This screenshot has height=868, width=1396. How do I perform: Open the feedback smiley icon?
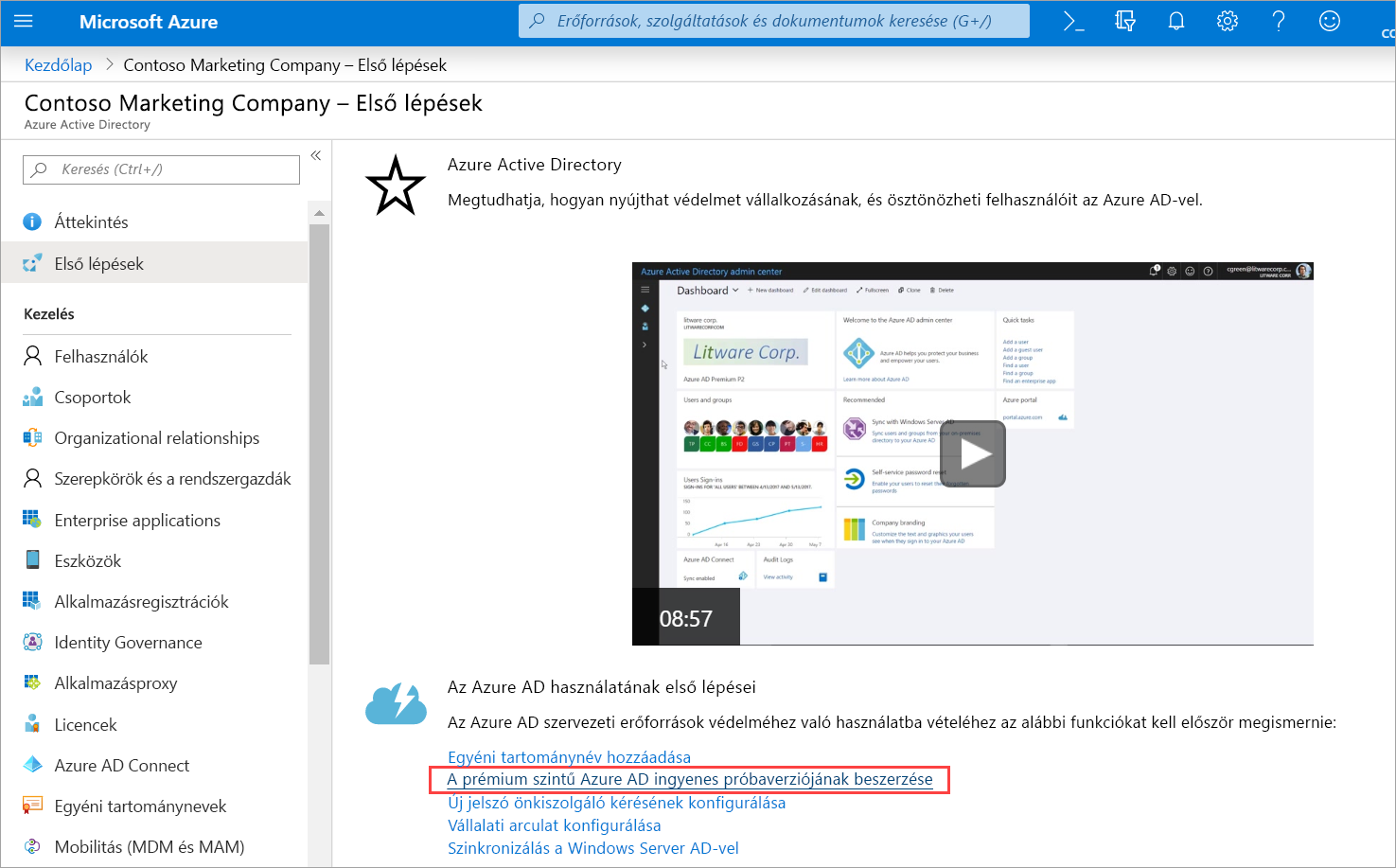(x=1330, y=21)
